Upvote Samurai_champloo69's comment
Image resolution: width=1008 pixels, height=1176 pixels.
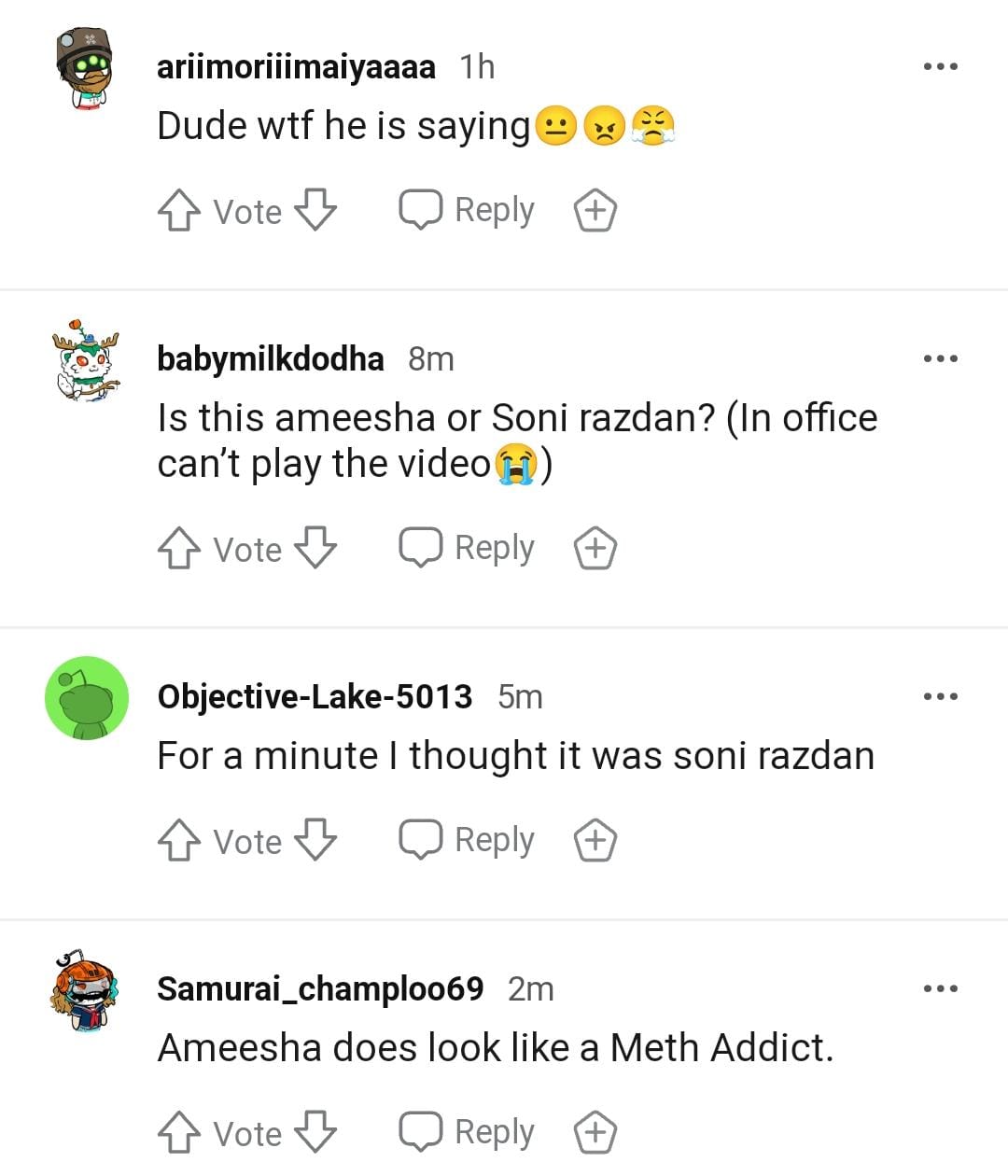click(x=178, y=1133)
